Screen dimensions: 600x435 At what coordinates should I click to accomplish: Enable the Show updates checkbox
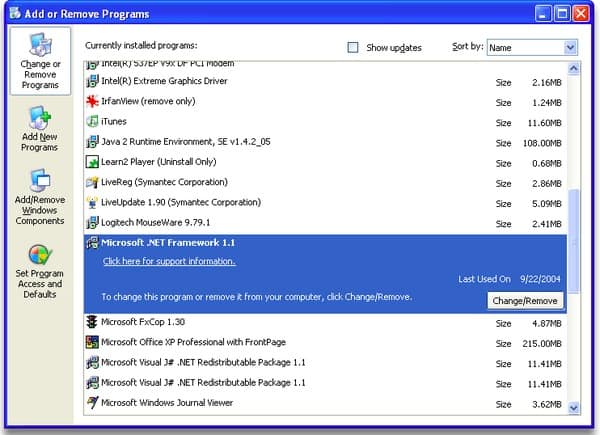pos(352,47)
